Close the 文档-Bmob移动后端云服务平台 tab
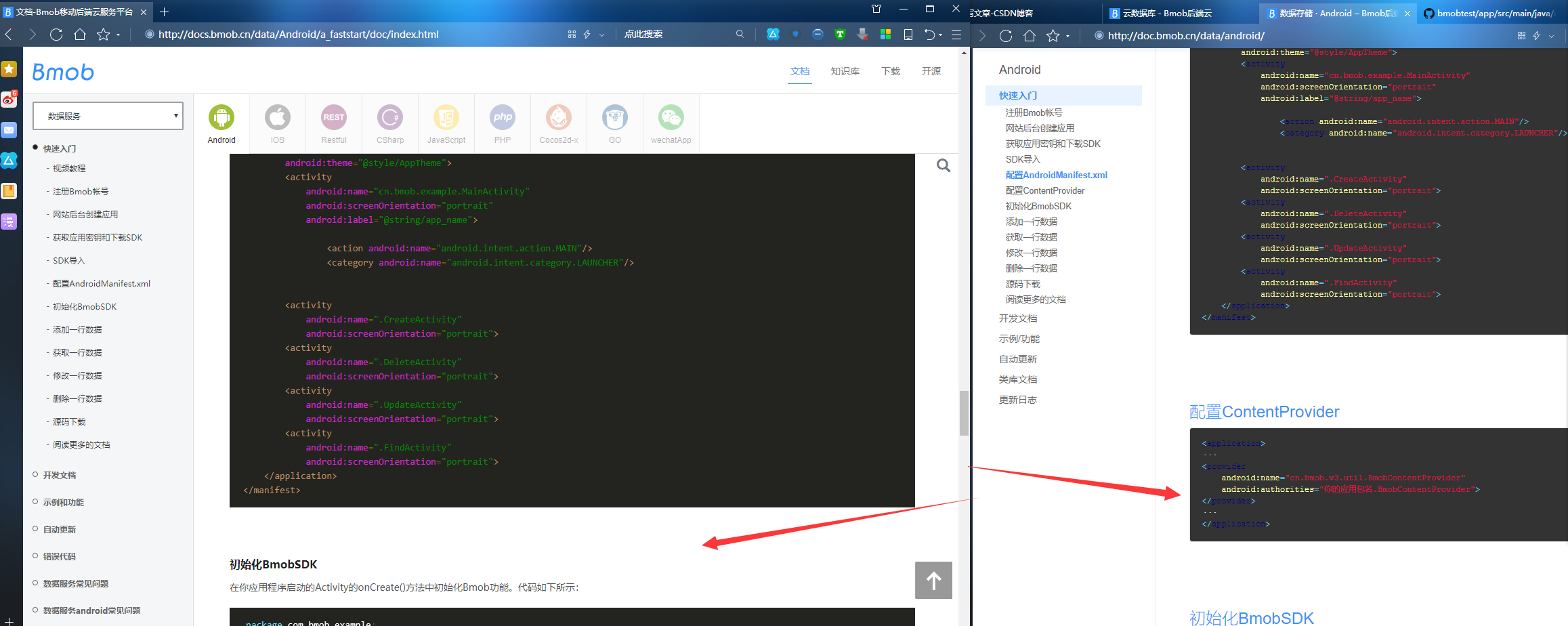This screenshot has width=1568, height=626. click(144, 12)
